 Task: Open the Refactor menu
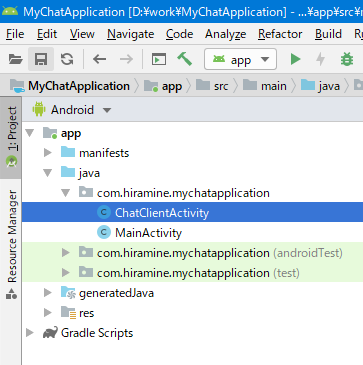point(280,34)
